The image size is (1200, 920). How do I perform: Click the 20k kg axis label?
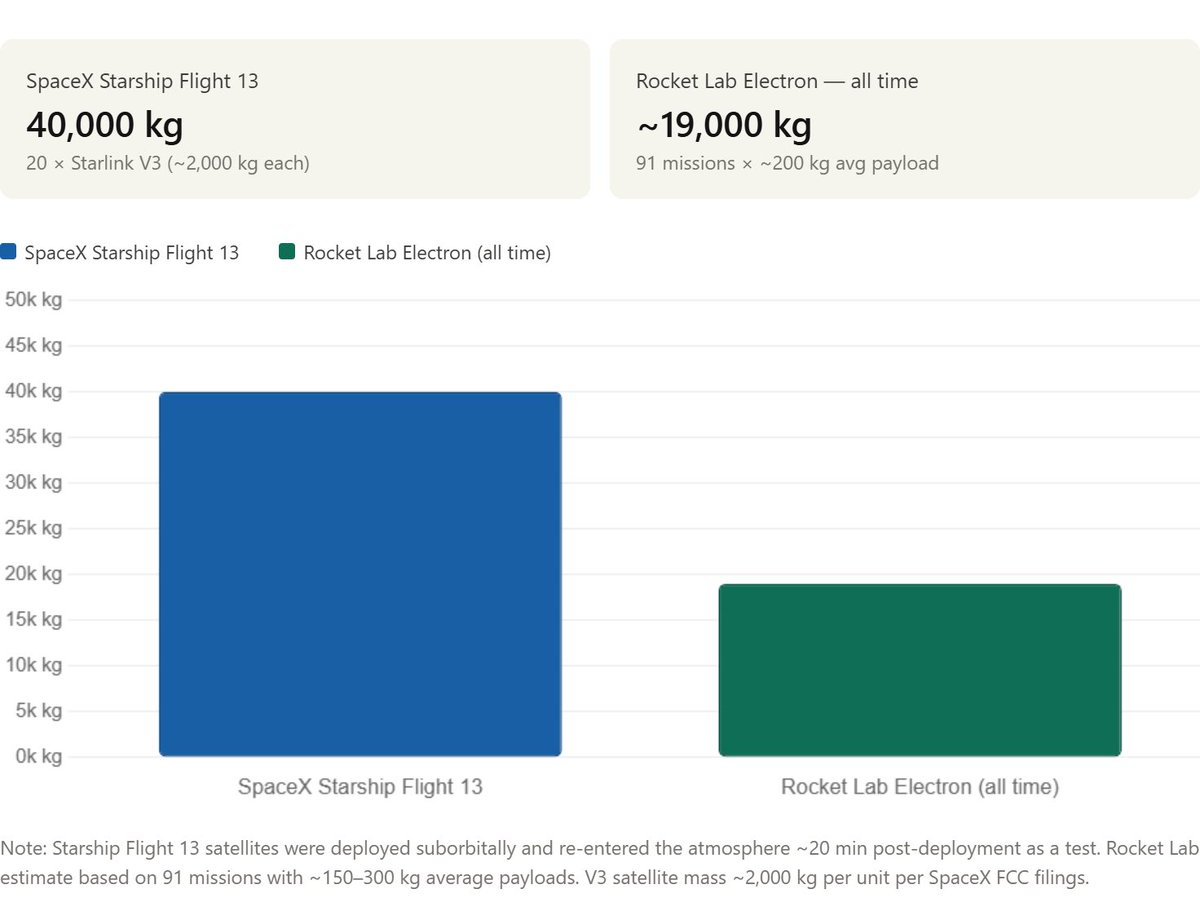[32, 574]
